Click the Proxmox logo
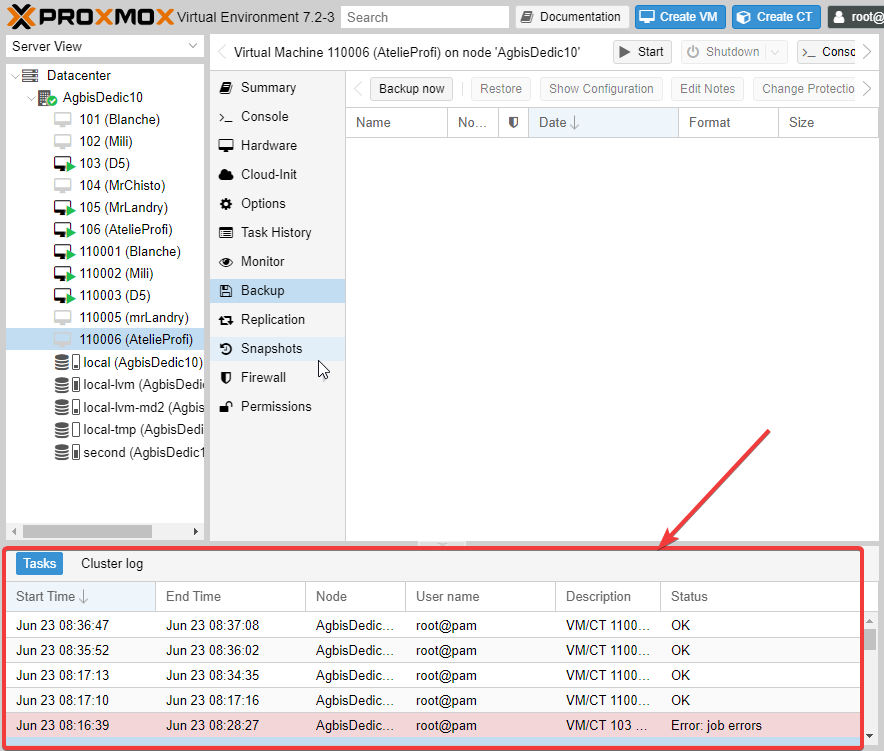Image resolution: width=884 pixels, height=751 pixels. pyautogui.click(x=90, y=17)
